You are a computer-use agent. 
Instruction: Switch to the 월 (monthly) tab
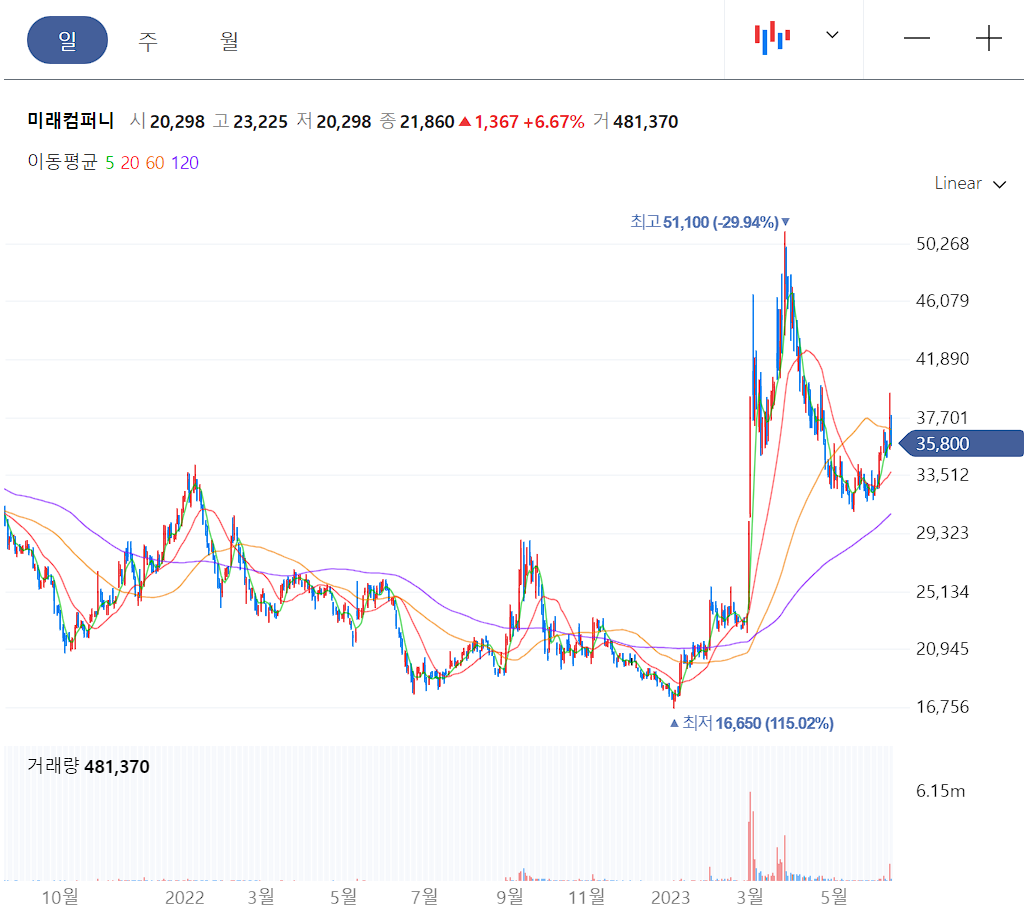coord(228,40)
